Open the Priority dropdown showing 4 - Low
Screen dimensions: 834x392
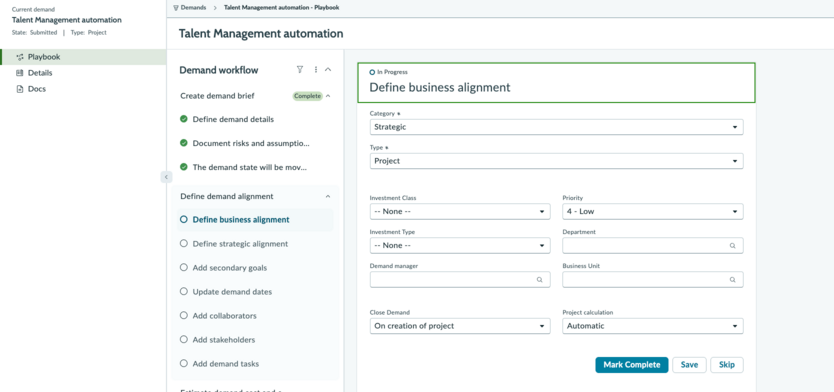pos(653,211)
